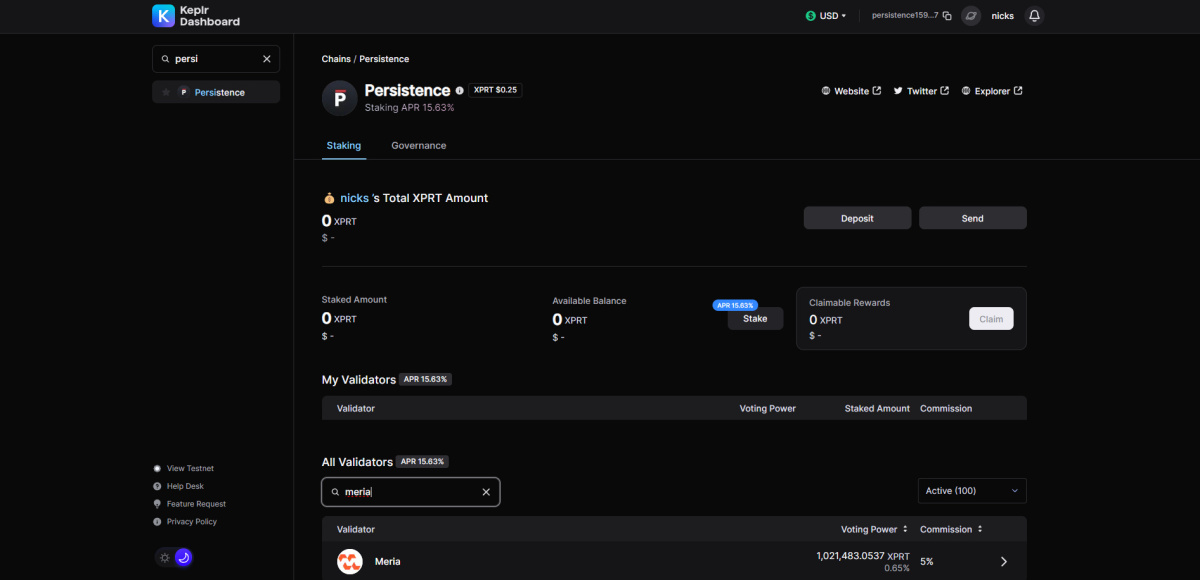This screenshot has height=580, width=1200.
Task: Click the APR 15.63% badge beside All Validators
Action: [x=423, y=461]
